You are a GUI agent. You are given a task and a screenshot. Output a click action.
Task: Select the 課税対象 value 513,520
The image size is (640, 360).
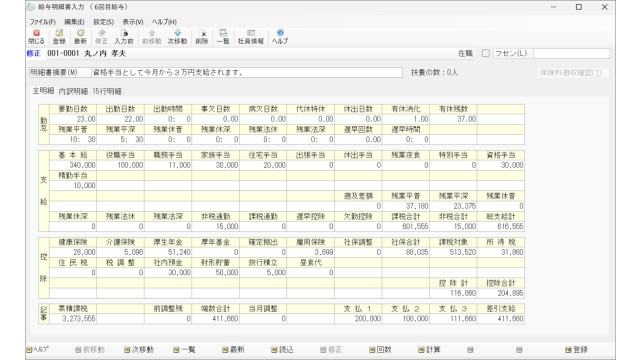453,252
